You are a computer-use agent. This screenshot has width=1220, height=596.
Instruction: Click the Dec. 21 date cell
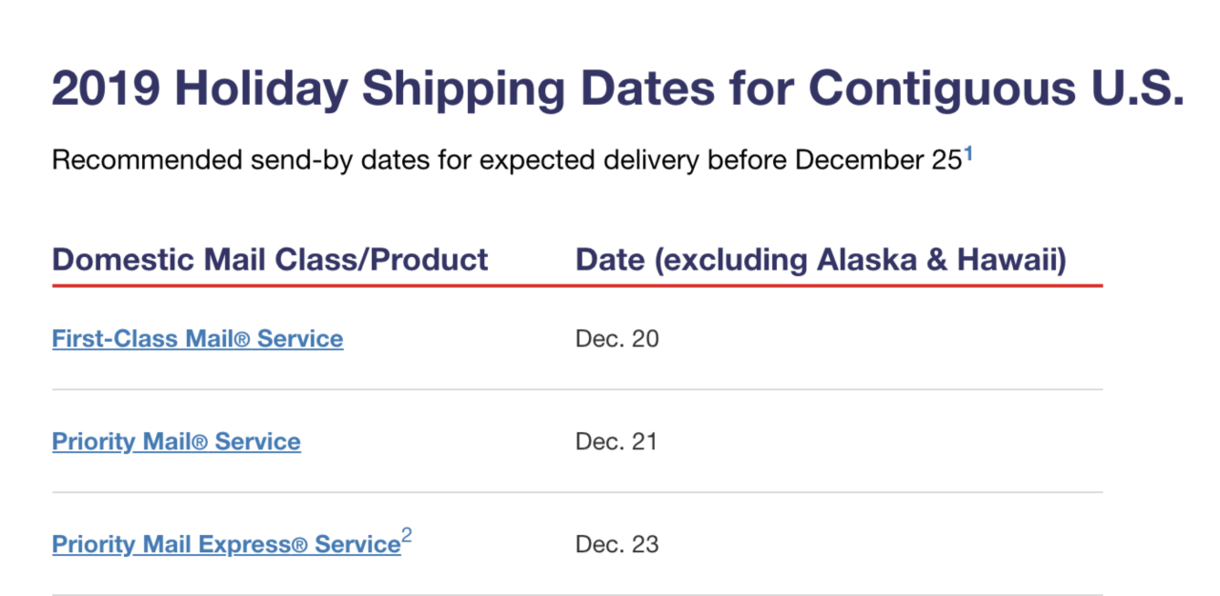[x=616, y=441]
